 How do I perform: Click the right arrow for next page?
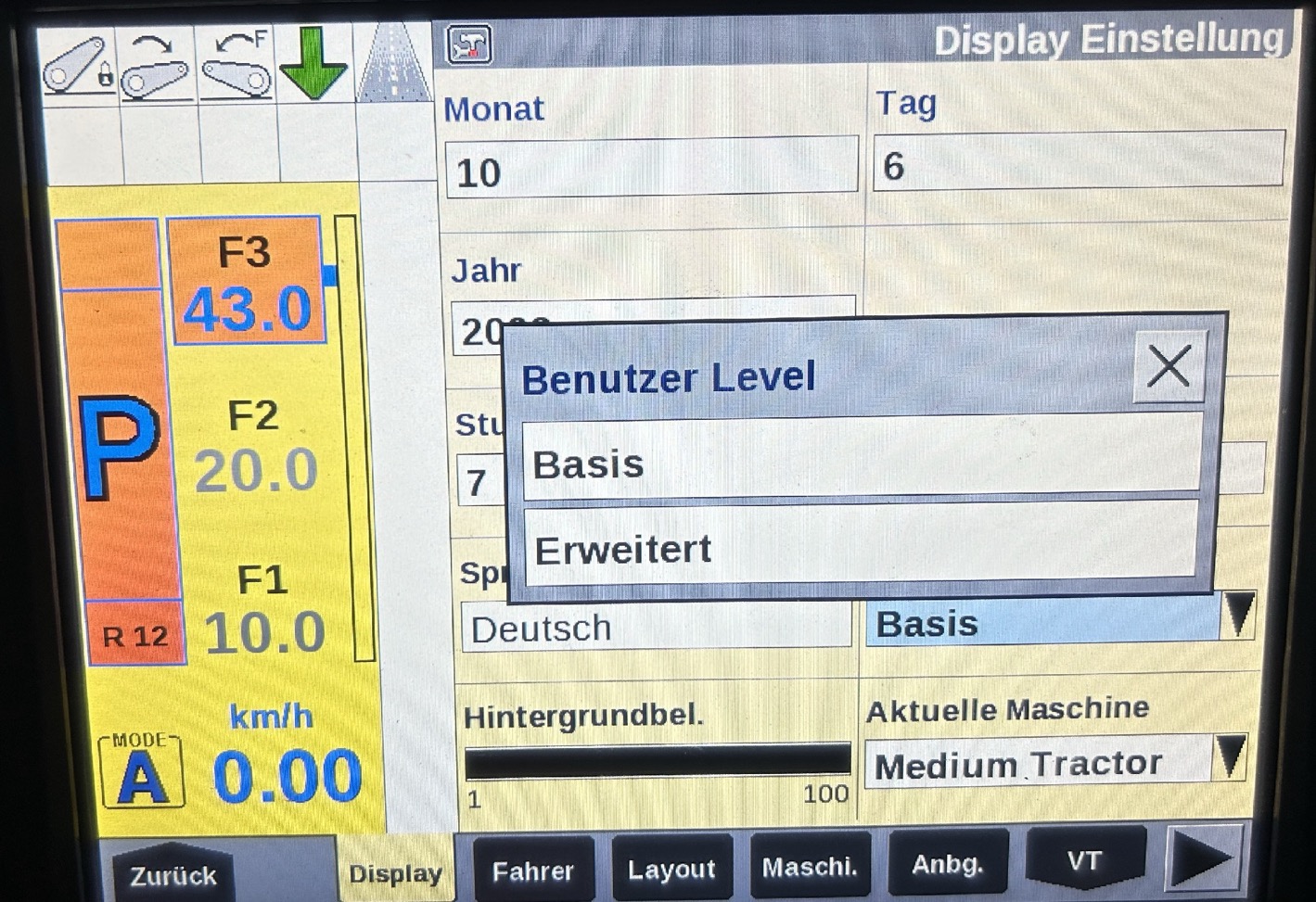[1203, 860]
